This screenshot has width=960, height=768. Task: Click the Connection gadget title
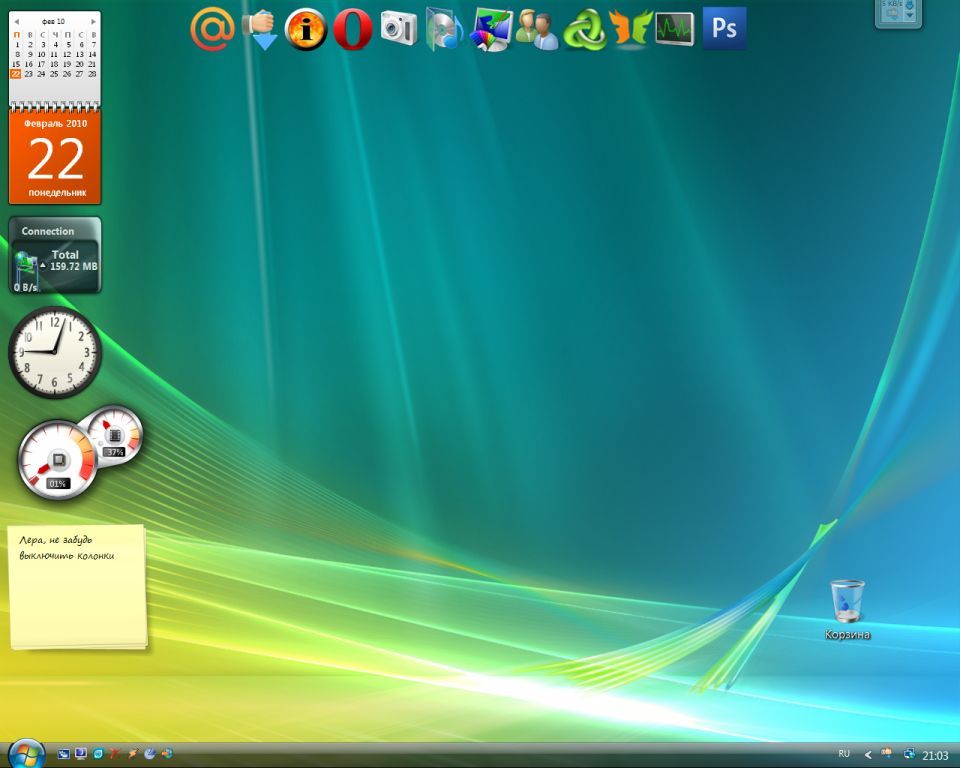[48, 231]
